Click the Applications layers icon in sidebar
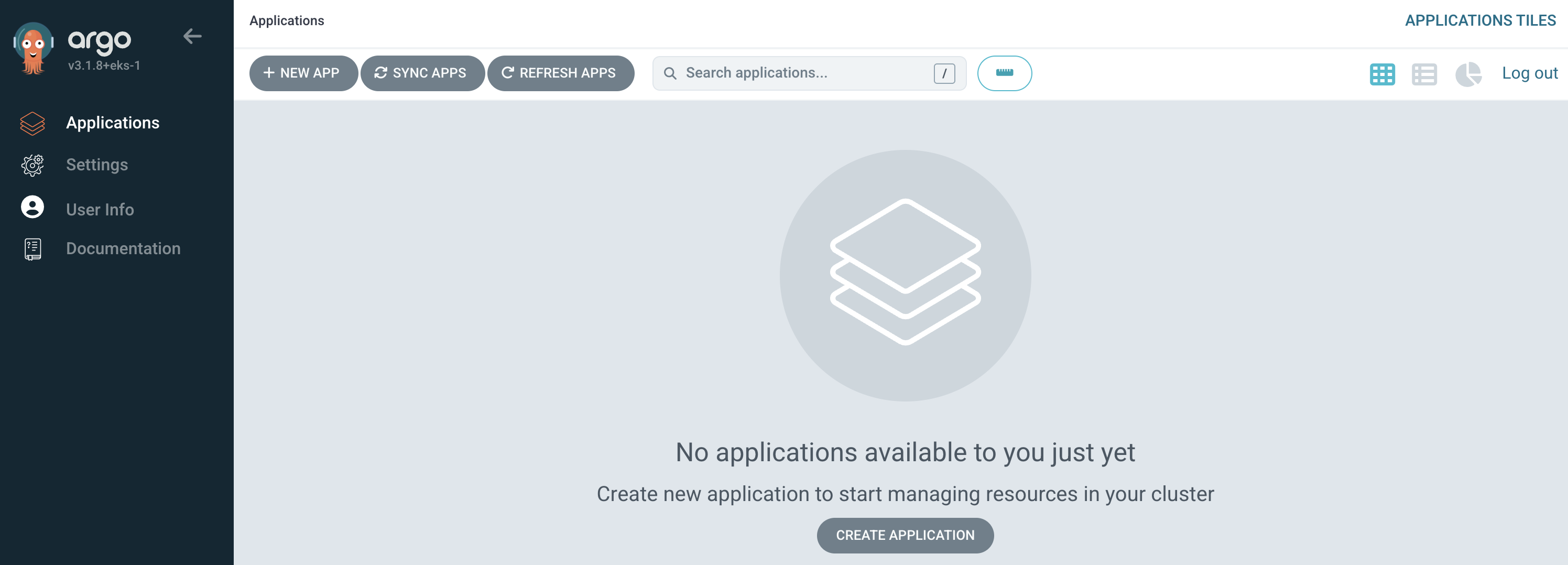1568x565 pixels. 32,123
